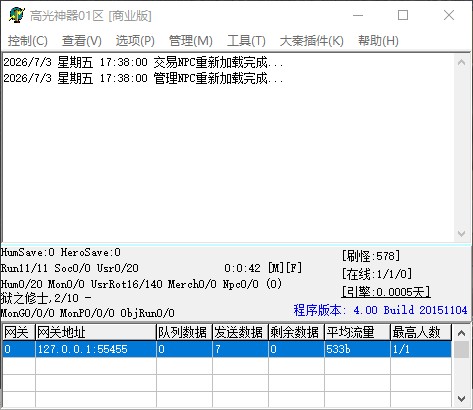The height and width of the screenshot is (410, 473).
Task: Open the 工具(T) menu
Action: pos(246,41)
